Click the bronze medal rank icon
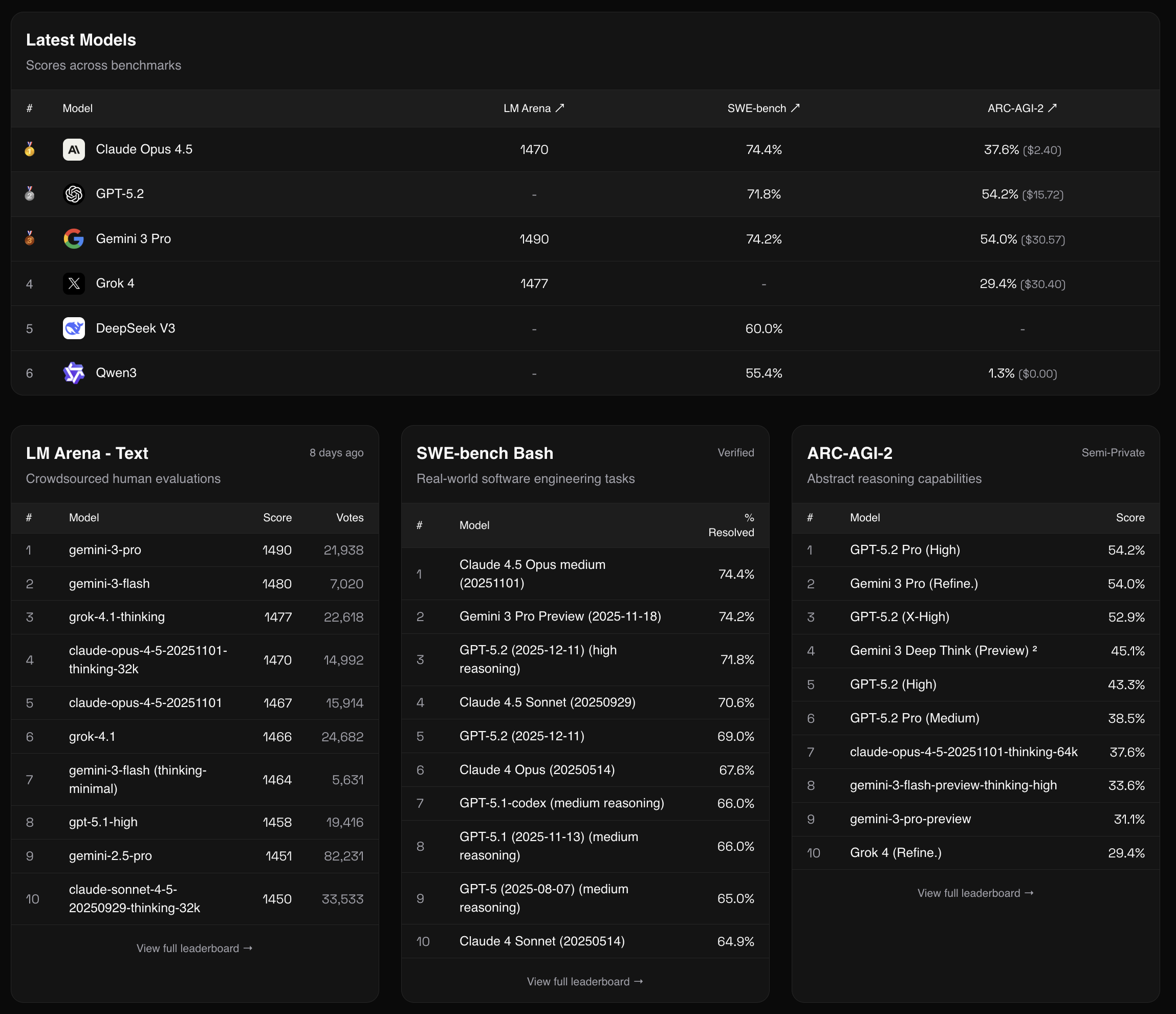 pyautogui.click(x=30, y=238)
